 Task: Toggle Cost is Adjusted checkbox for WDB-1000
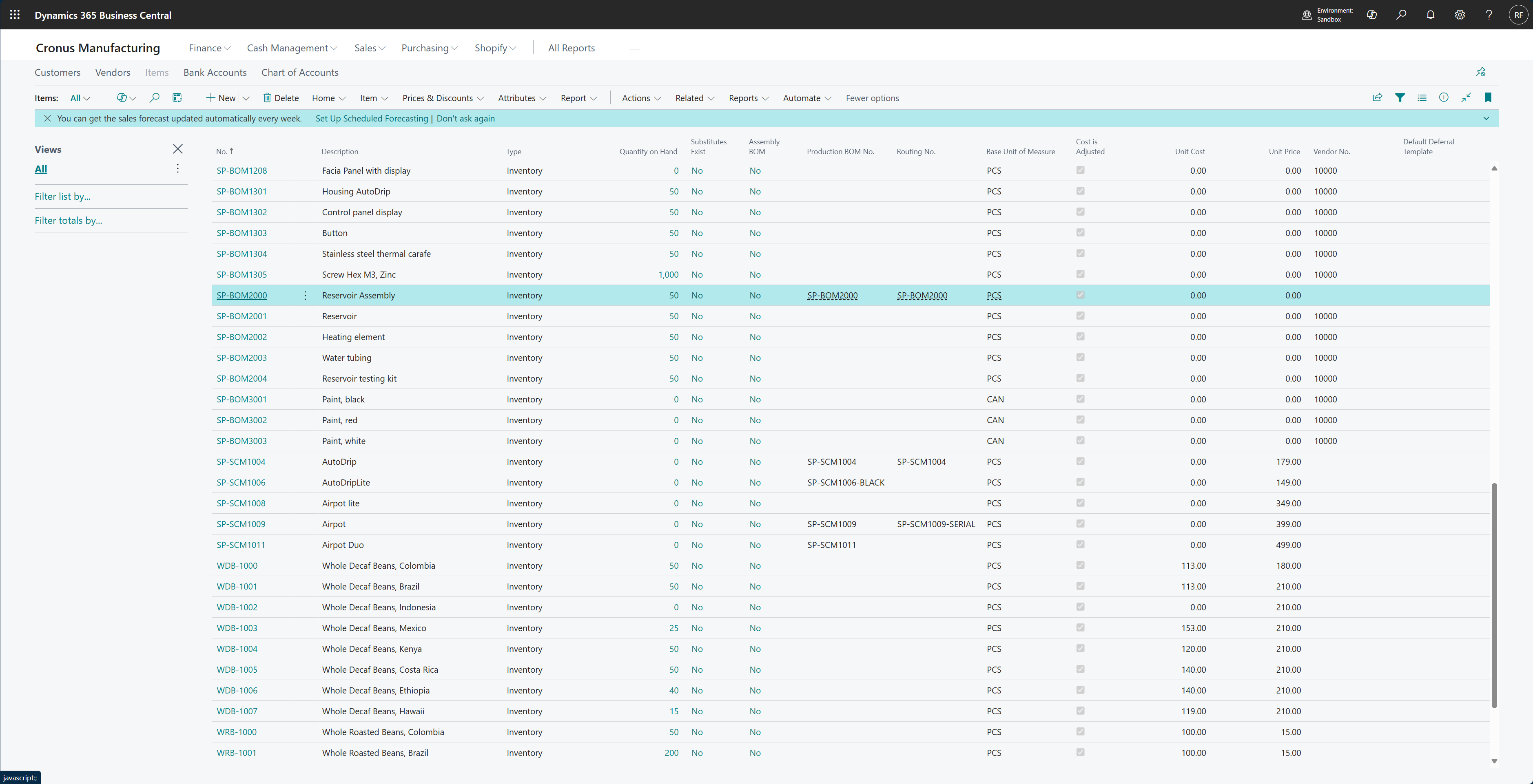tap(1080, 565)
